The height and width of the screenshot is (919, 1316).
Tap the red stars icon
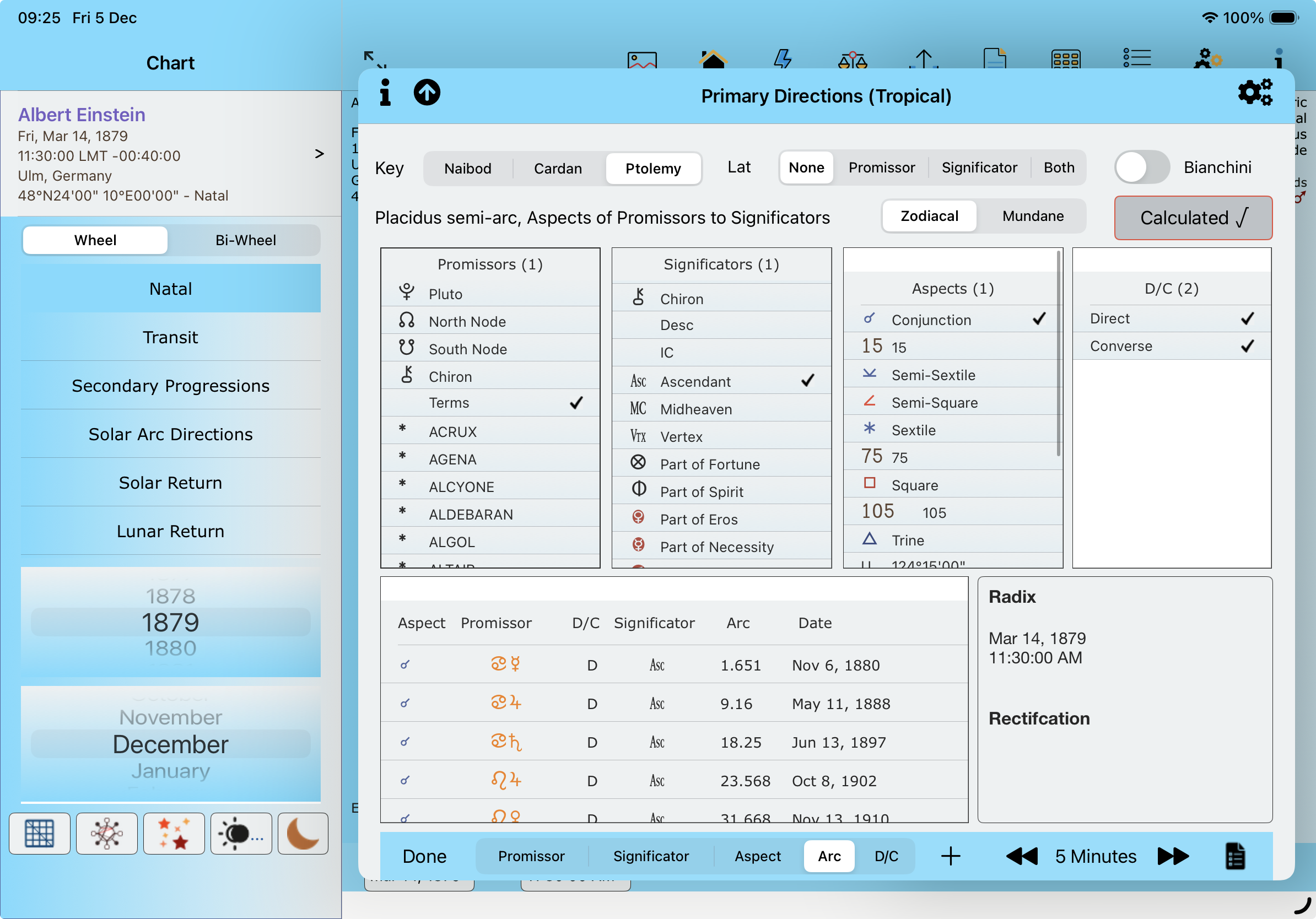pyautogui.click(x=174, y=833)
